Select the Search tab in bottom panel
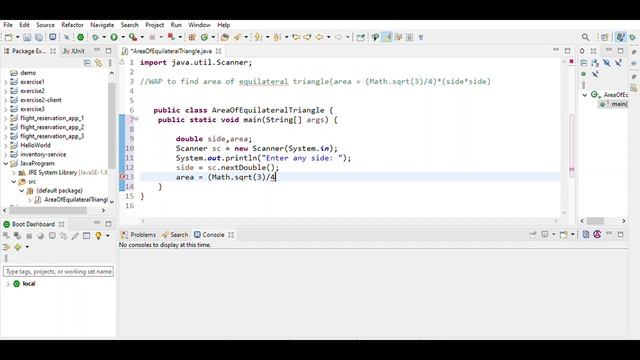The height and width of the screenshot is (360, 640). (x=175, y=235)
